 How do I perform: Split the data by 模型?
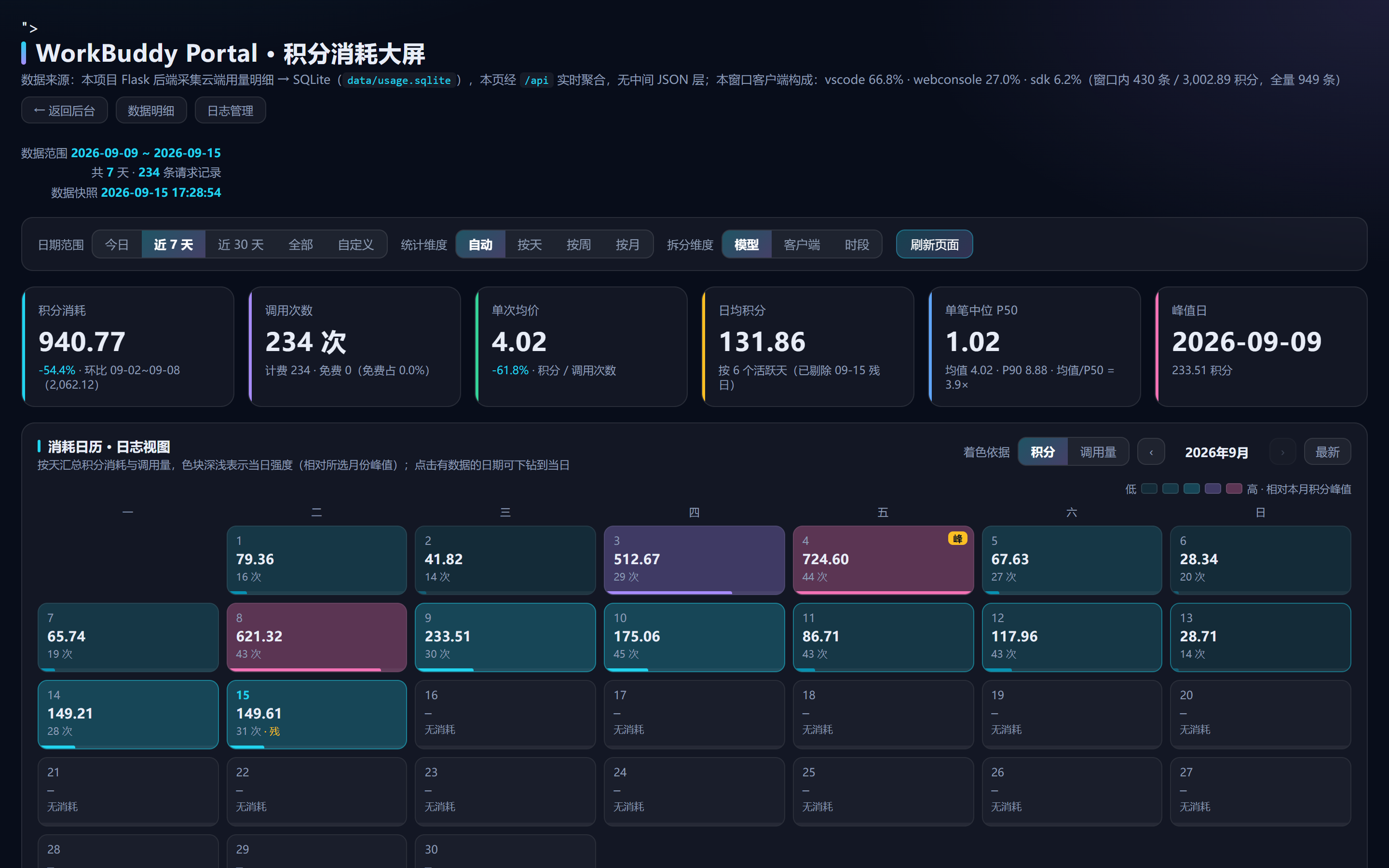pos(747,244)
